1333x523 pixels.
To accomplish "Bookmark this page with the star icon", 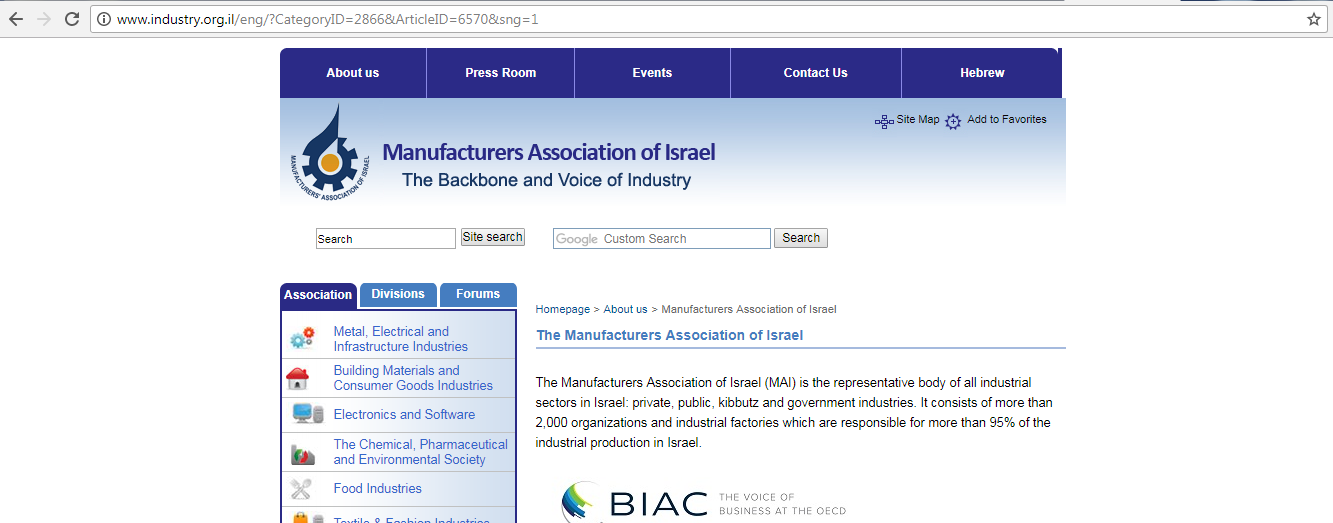I will pos(1313,19).
